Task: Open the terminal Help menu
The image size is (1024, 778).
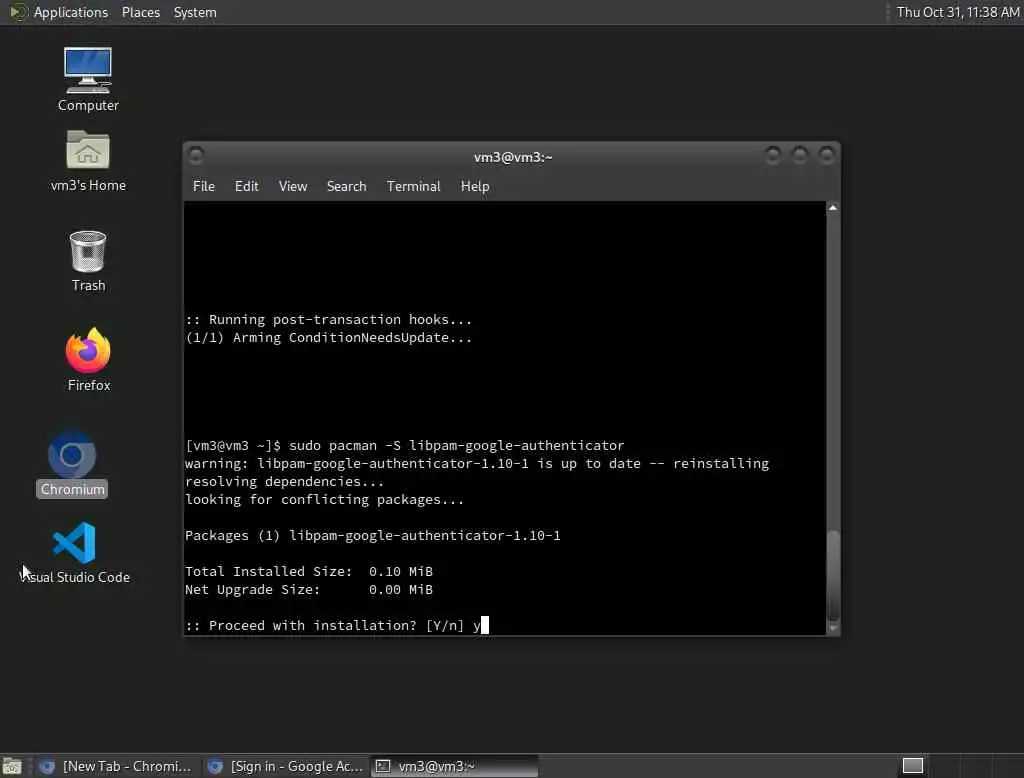Action: [475, 186]
